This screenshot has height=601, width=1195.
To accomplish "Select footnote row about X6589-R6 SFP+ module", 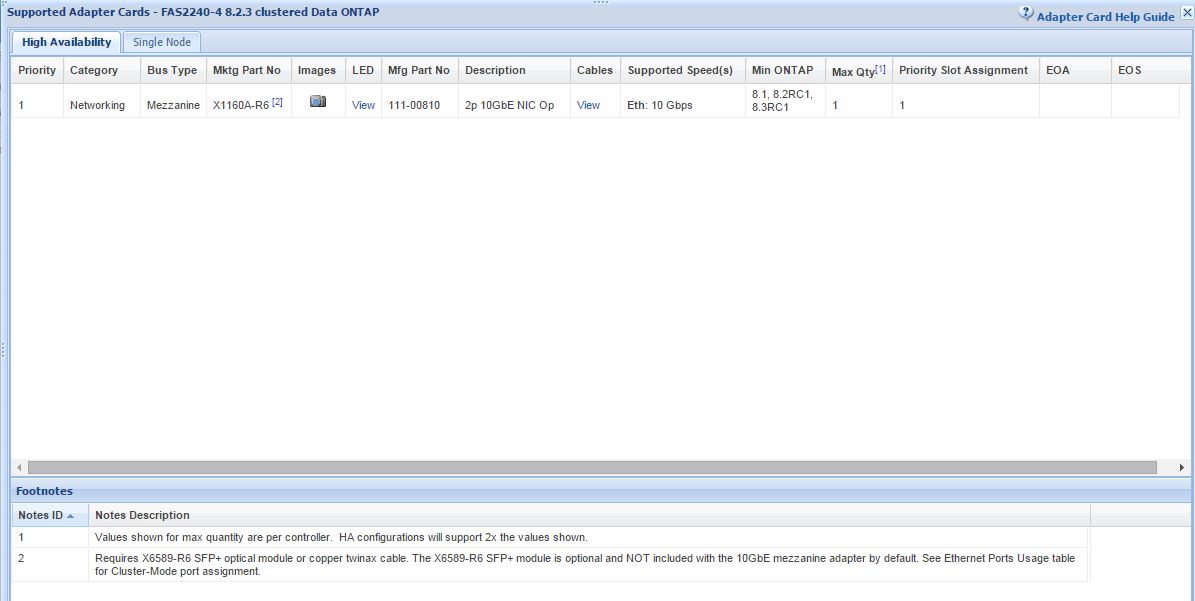I will (x=549, y=564).
